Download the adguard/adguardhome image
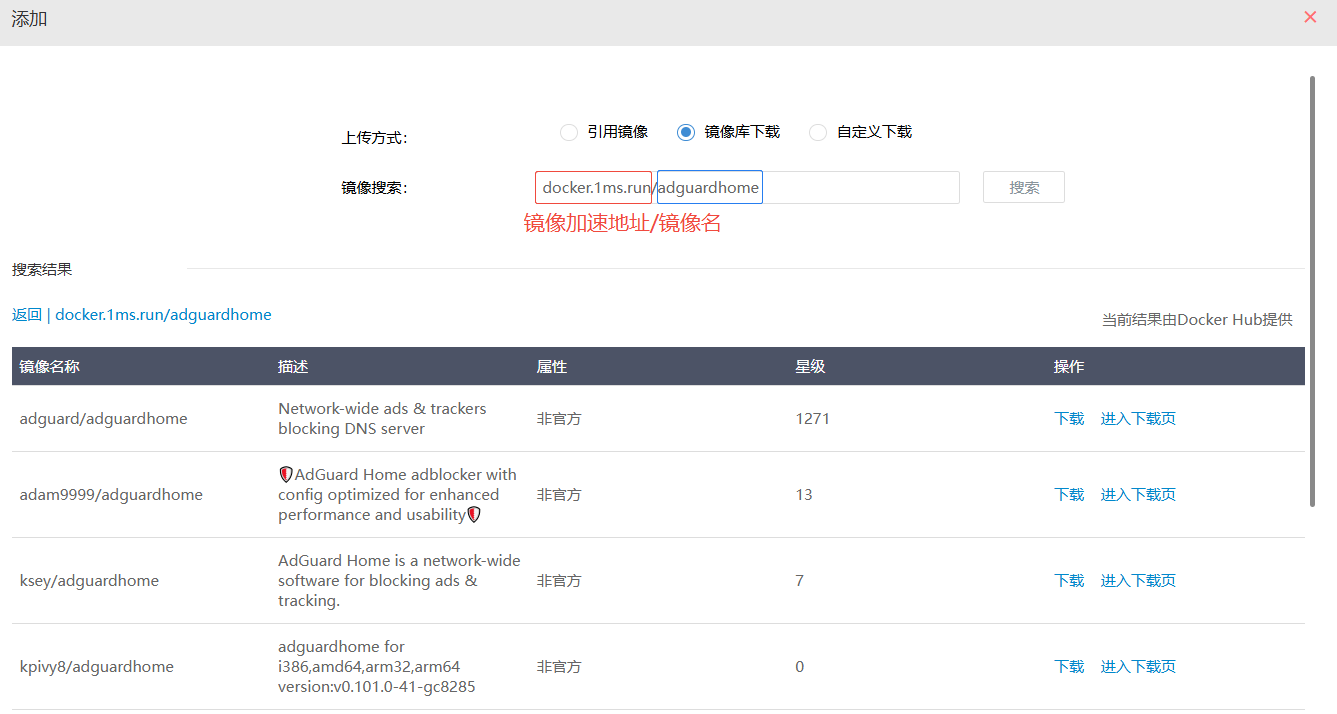1337x714 pixels. coord(1069,418)
